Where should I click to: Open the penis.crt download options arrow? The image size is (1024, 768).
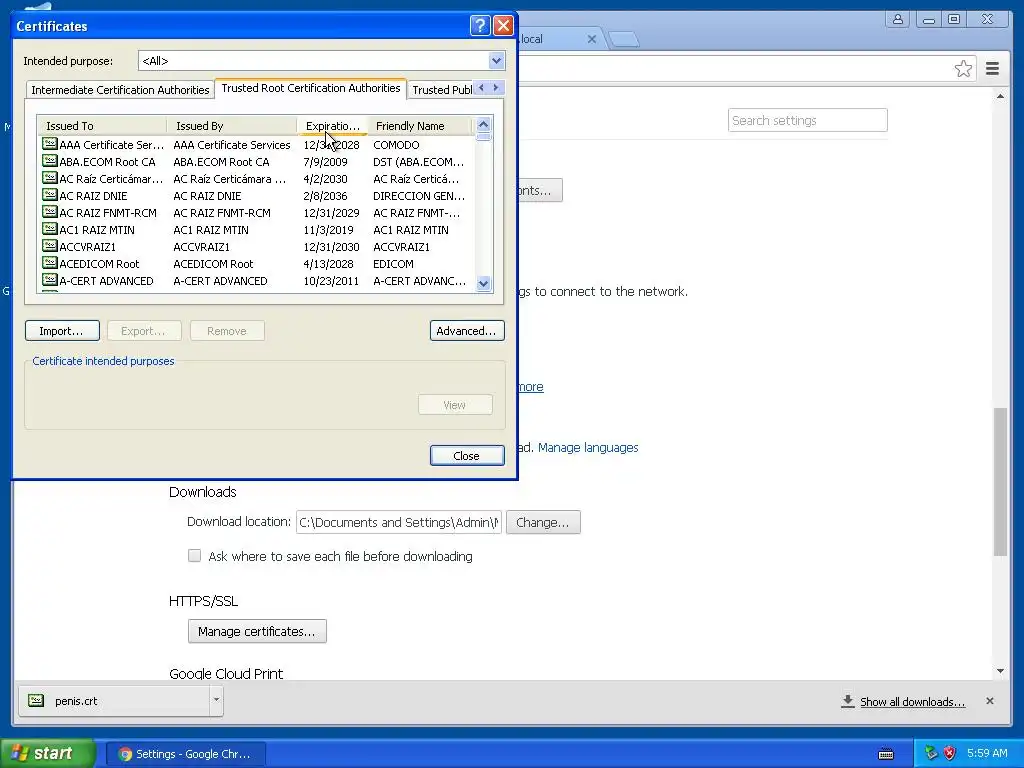(x=216, y=700)
